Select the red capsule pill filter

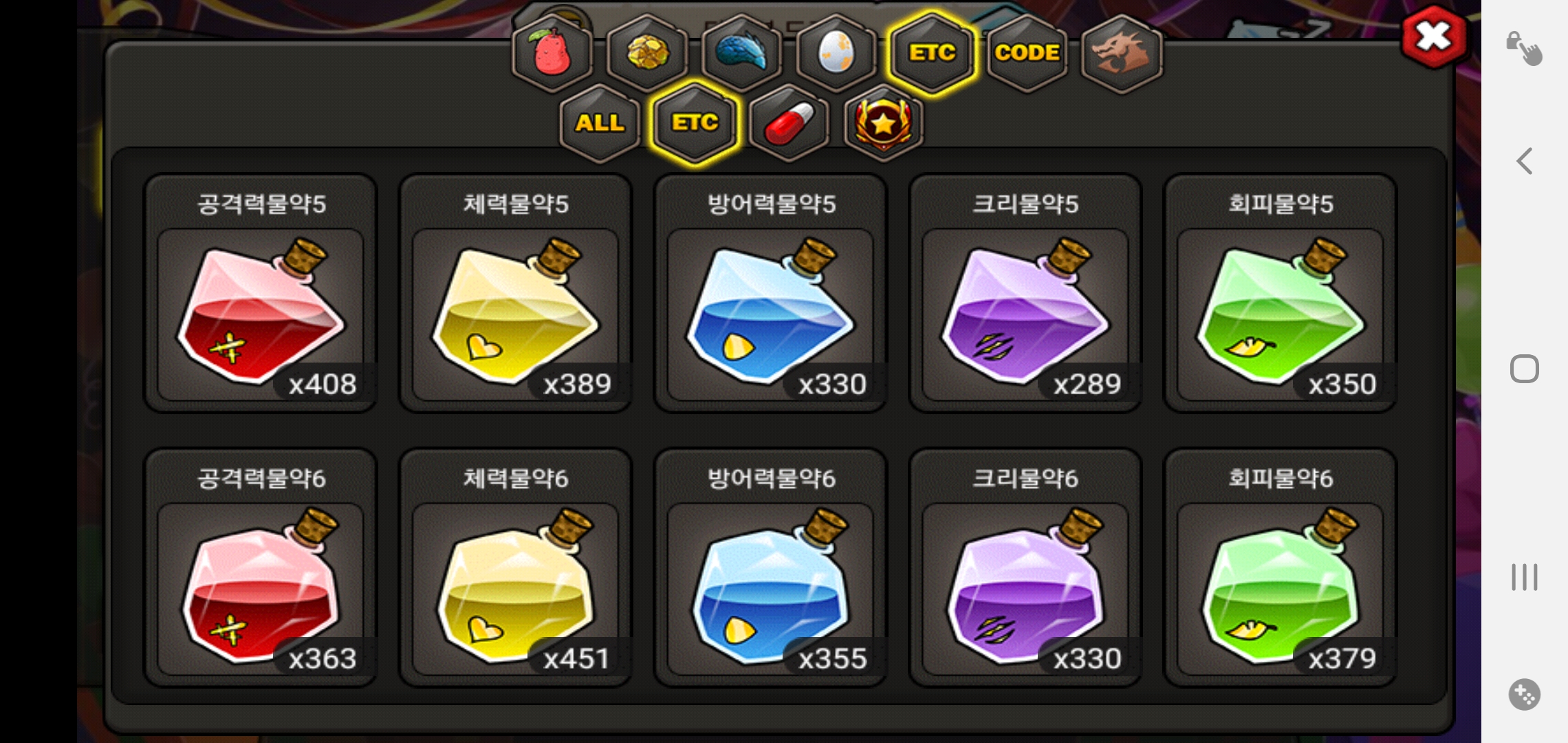(789, 124)
